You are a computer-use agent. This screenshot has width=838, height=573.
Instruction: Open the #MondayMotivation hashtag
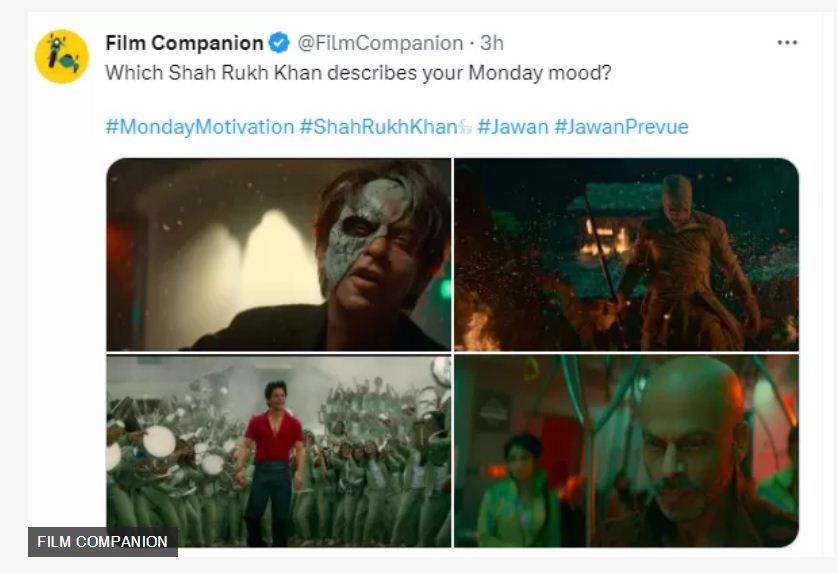pos(199,127)
